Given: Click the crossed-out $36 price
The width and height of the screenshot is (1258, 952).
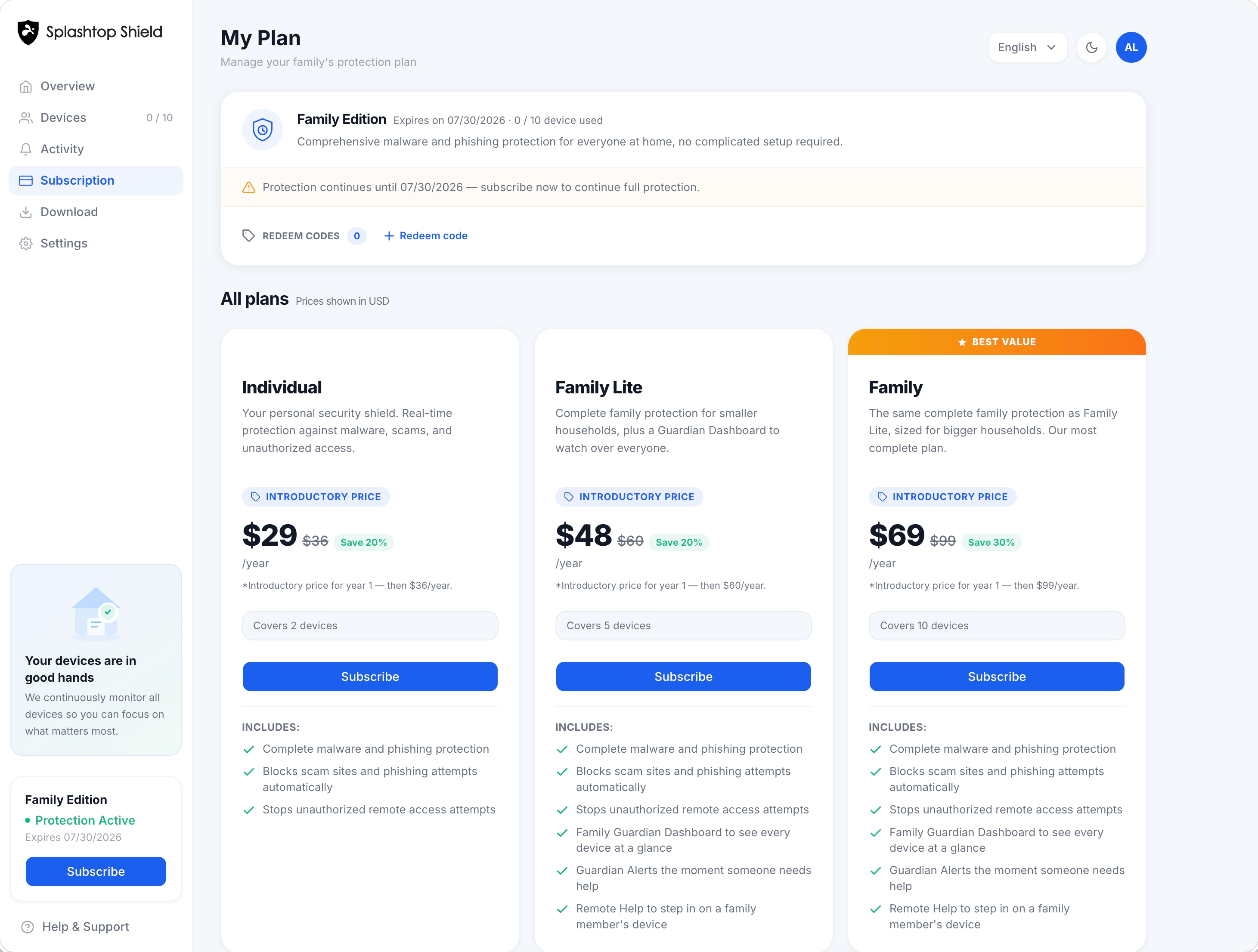Looking at the screenshot, I should tap(315, 541).
